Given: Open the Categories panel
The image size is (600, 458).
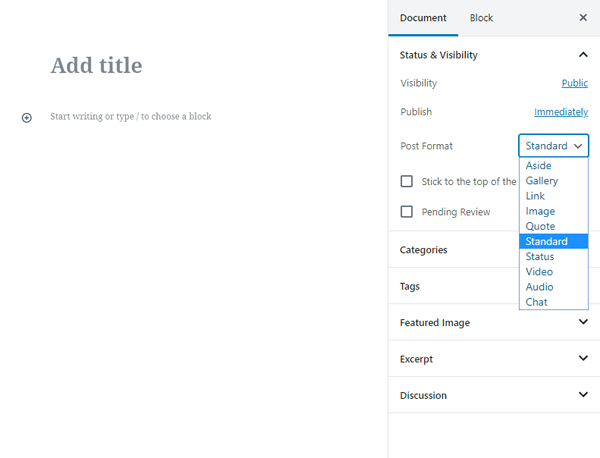Looking at the screenshot, I should click(424, 250).
